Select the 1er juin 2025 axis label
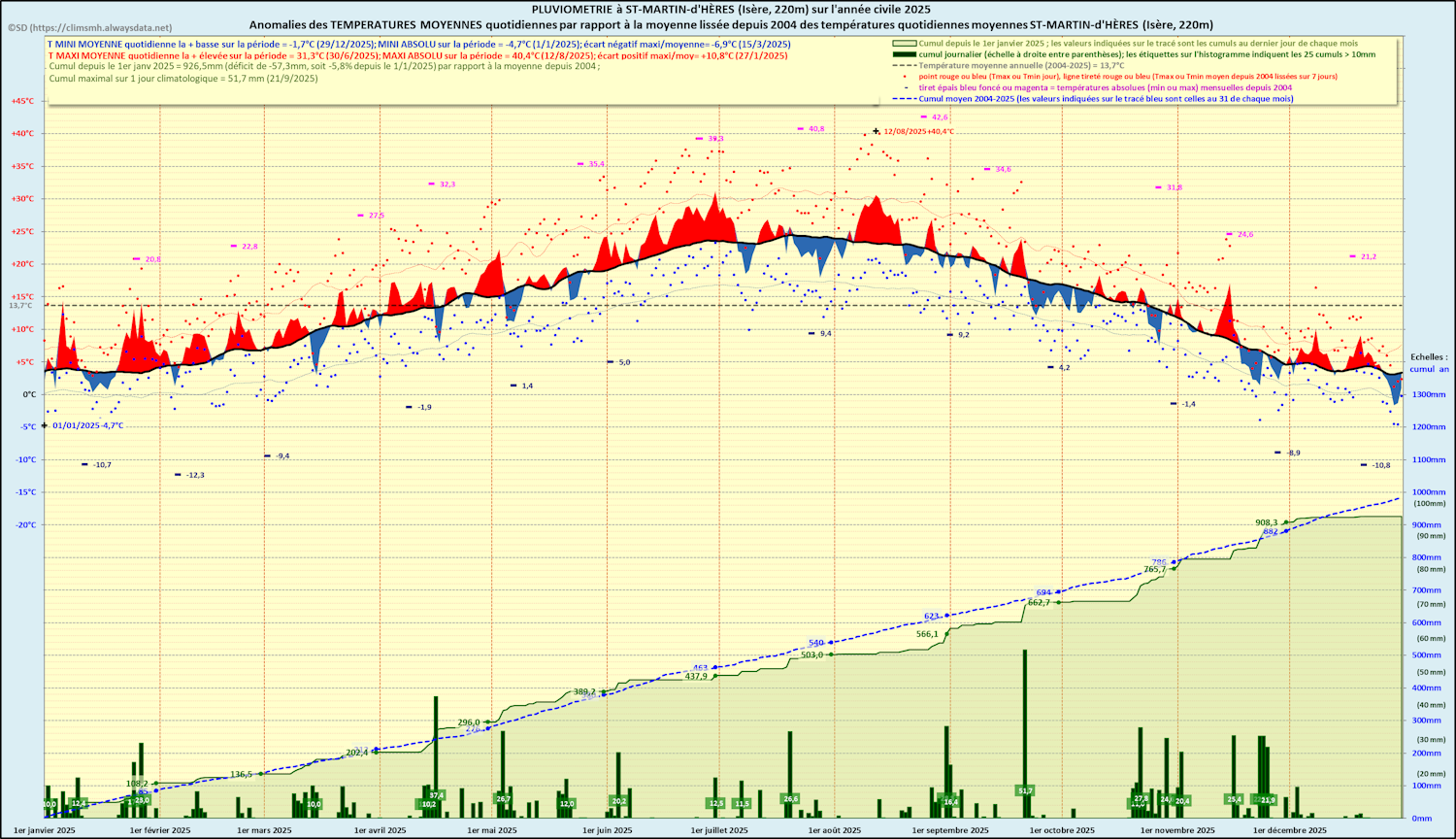Screen dimensions: 1456x839 click(x=608, y=830)
